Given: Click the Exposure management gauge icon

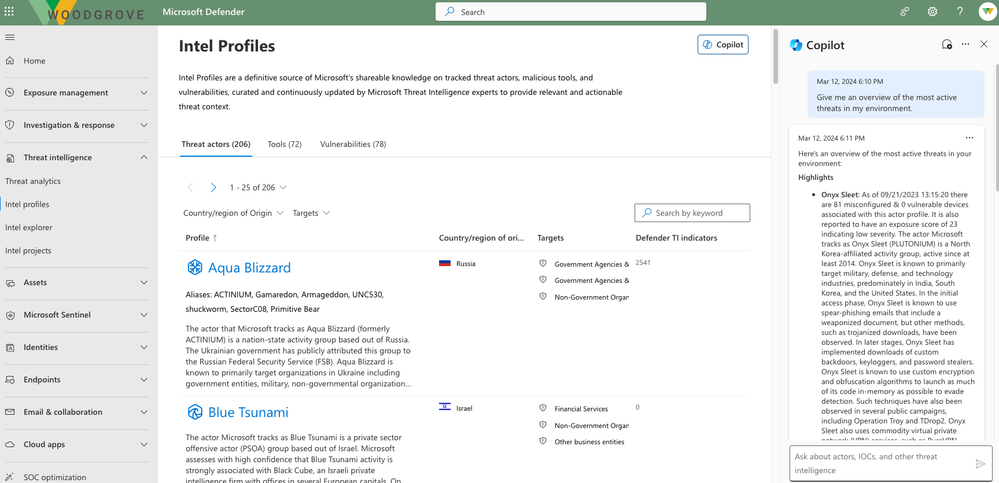Looking at the screenshot, I should click(x=10, y=92).
